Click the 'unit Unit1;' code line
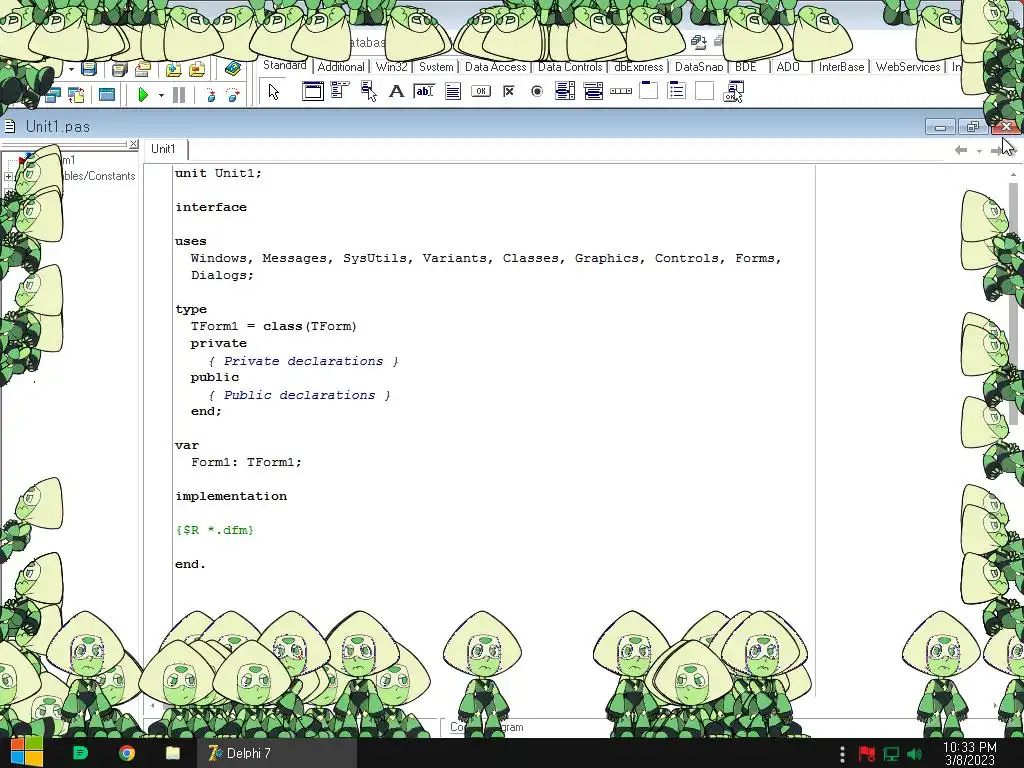 click(218, 173)
